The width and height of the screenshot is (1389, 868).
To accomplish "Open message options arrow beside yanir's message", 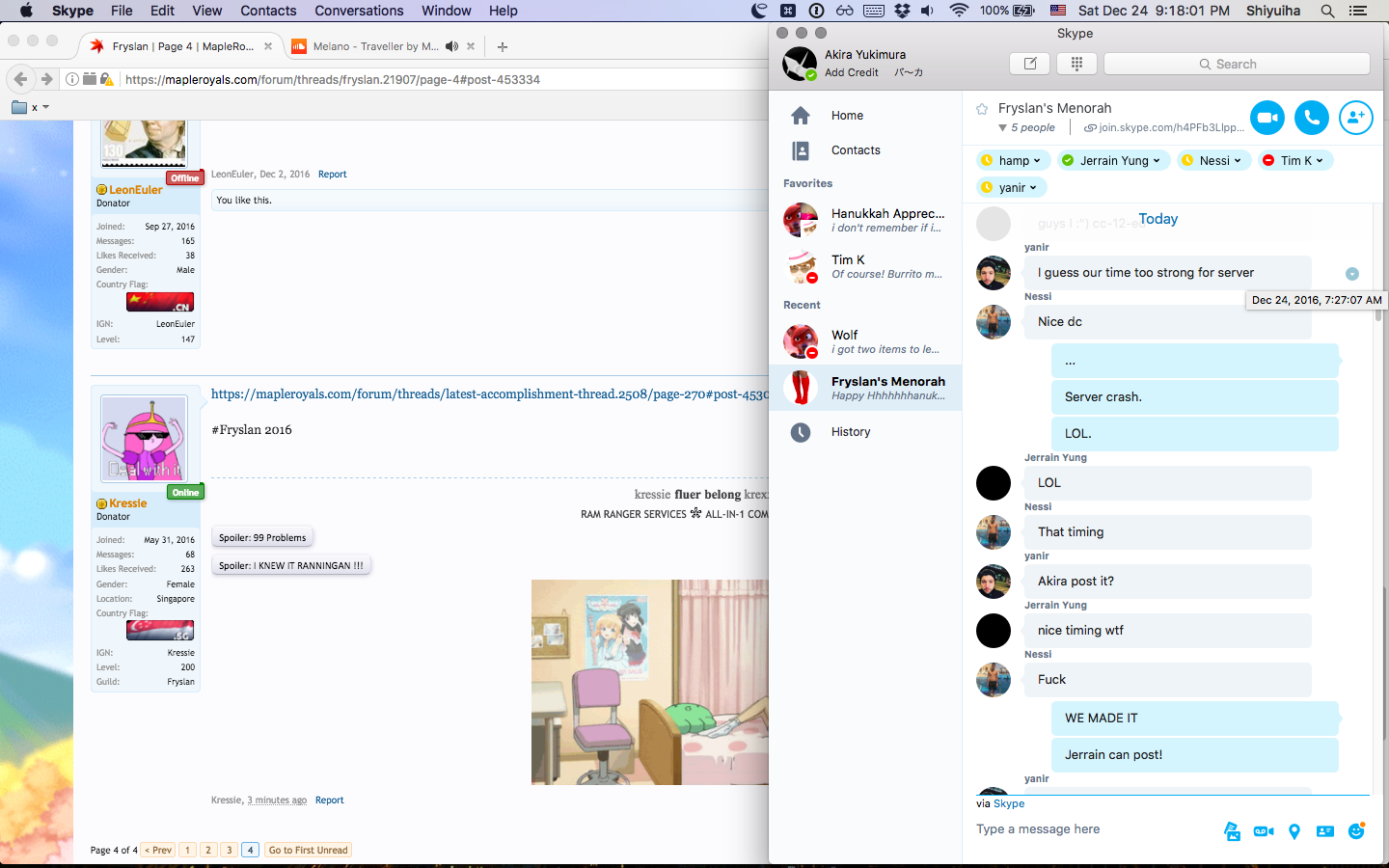I will [x=1352, y=274].
